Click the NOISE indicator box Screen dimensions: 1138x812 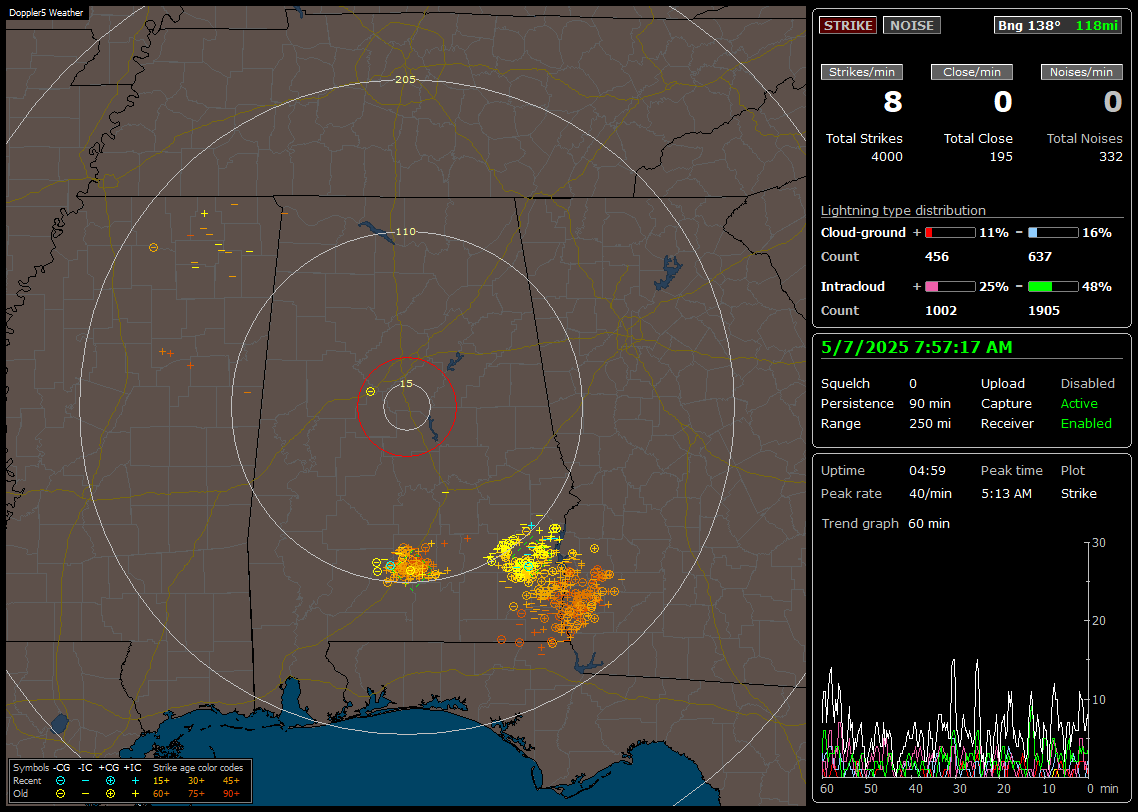[x=912, y=25]
